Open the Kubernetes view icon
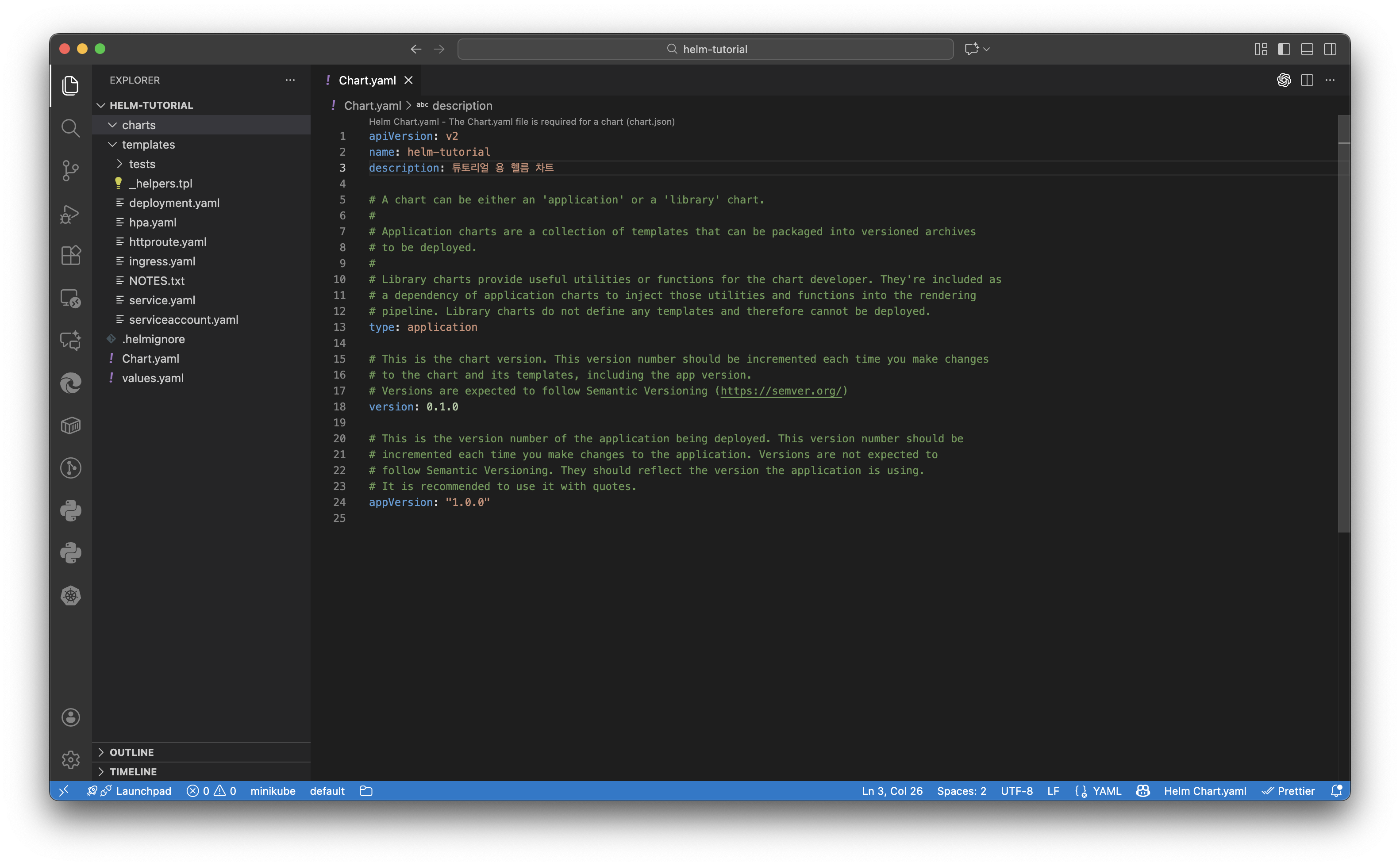The width and height of the screenshot is (1400, 866). tap(70, 596)
